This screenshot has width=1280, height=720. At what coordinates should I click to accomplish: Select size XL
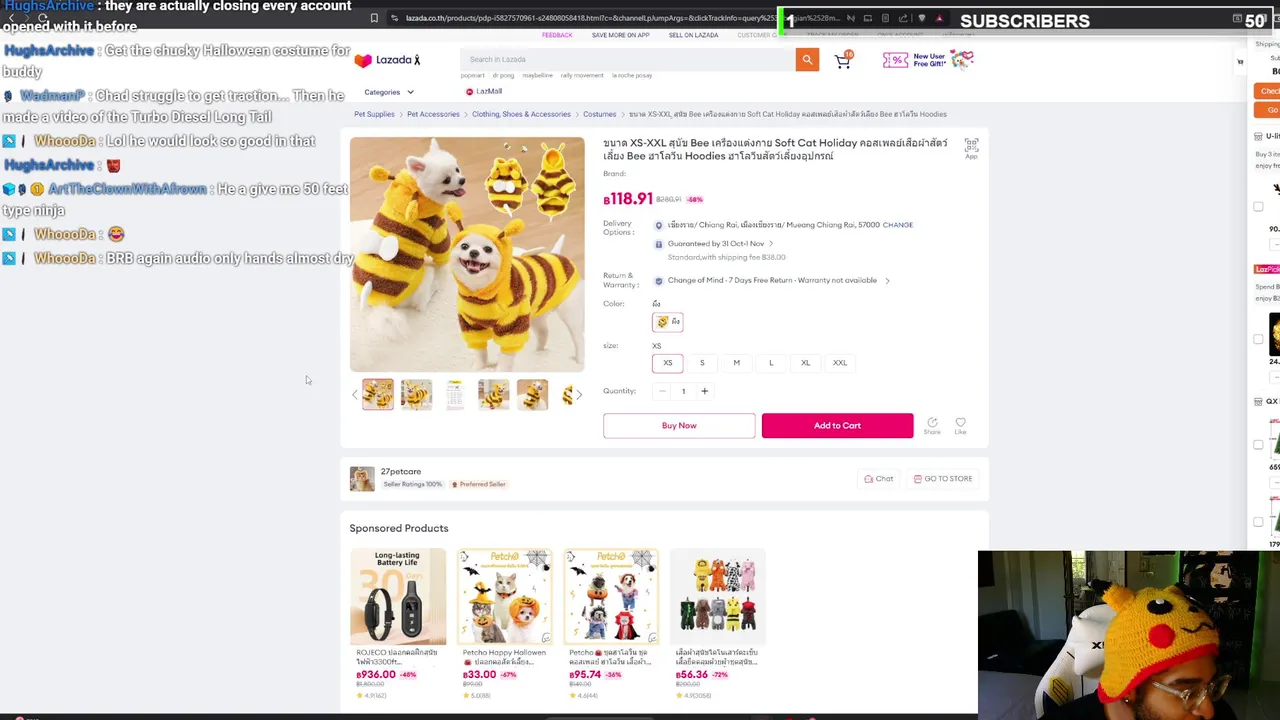coord(805,363)
